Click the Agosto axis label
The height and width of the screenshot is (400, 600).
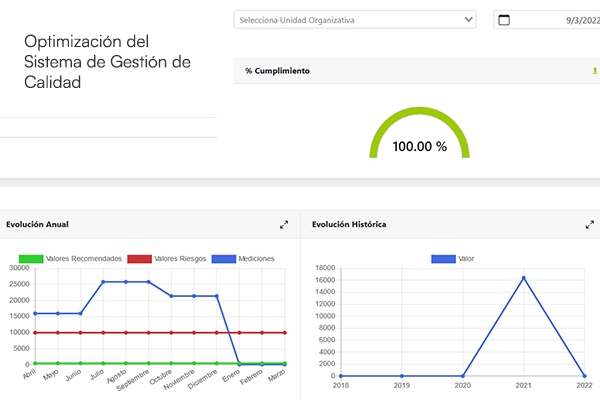pyautogui.click(x=116, y=376)
